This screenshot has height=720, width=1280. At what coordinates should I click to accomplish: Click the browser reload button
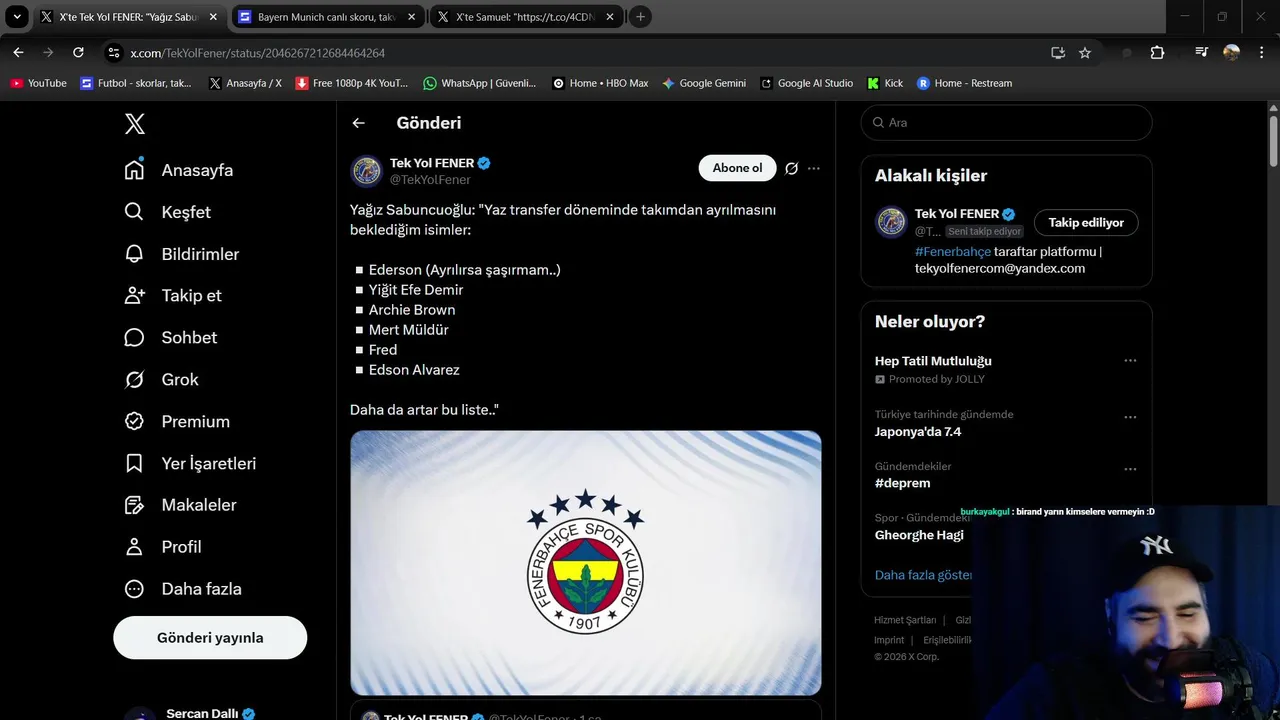pyautogui.click(x=78, y=53)
